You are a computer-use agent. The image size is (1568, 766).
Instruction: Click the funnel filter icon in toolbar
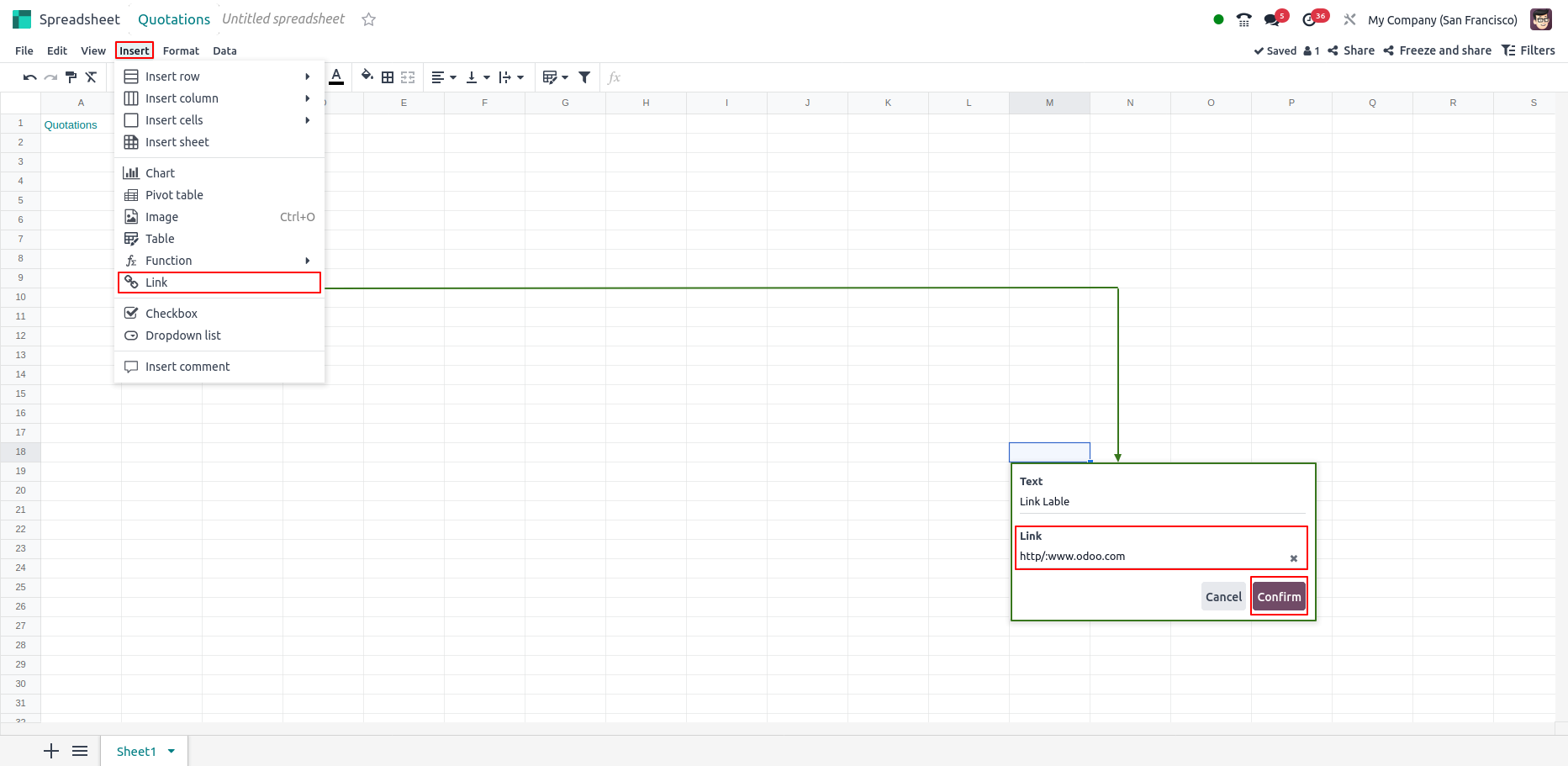[x=584, y=77]
